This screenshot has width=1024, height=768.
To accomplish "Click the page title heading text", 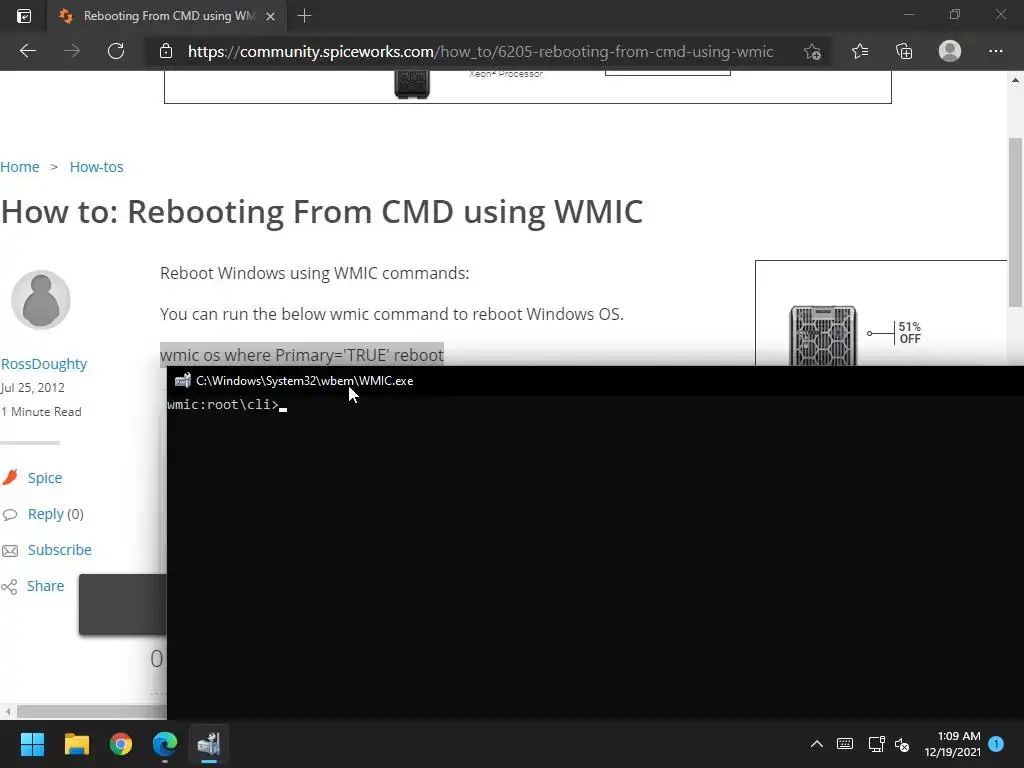I will pyautogui.click(x=322, y=212).
